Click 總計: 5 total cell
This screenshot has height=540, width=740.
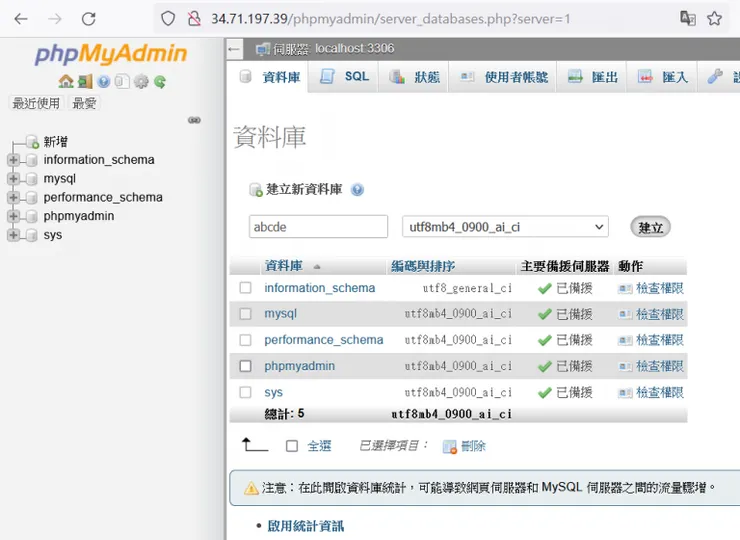pyautogui.click(x=284, y=414)
